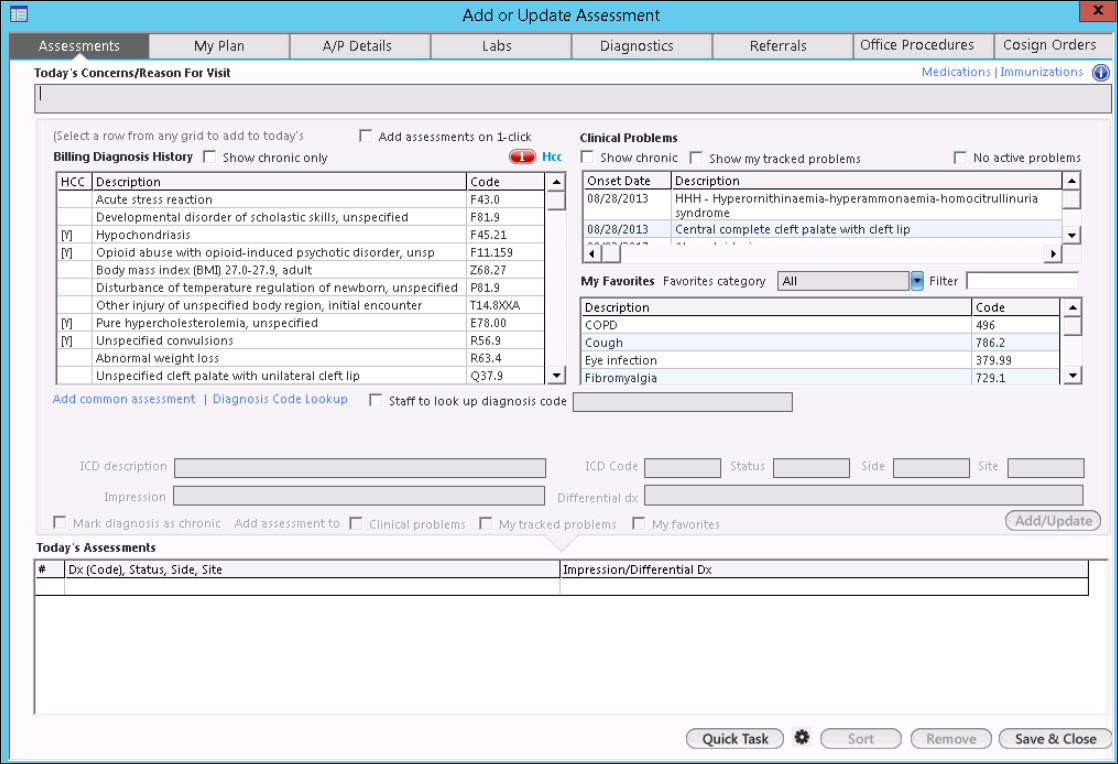
Task: Click the staff diagnosis code lookup field
Action: coord(682,402)
